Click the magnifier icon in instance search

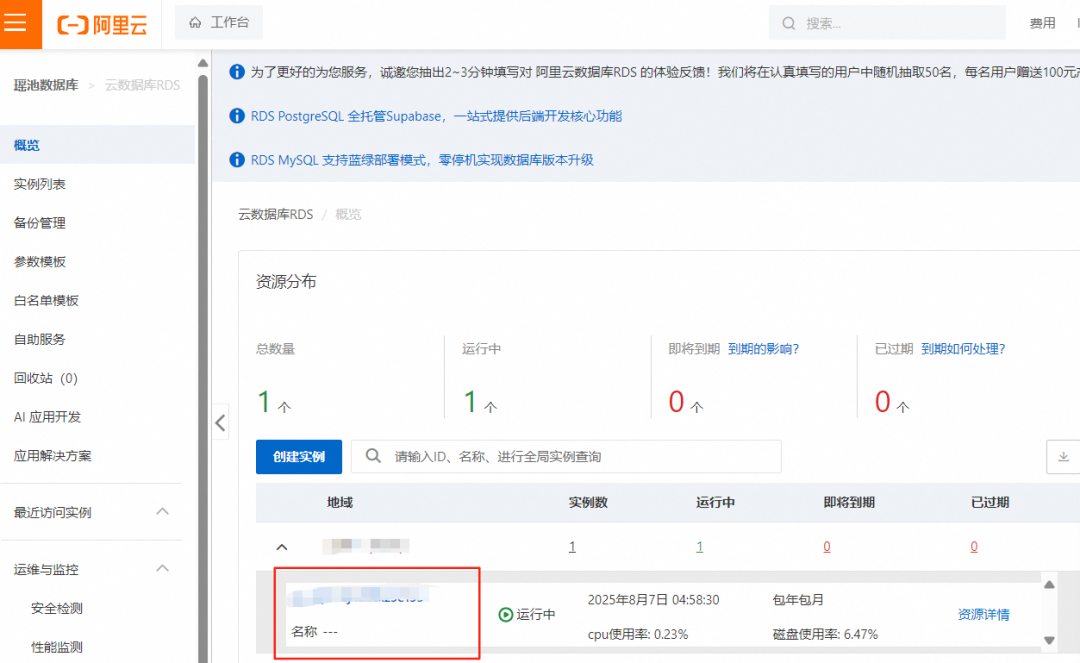click(x=373, y=456)
